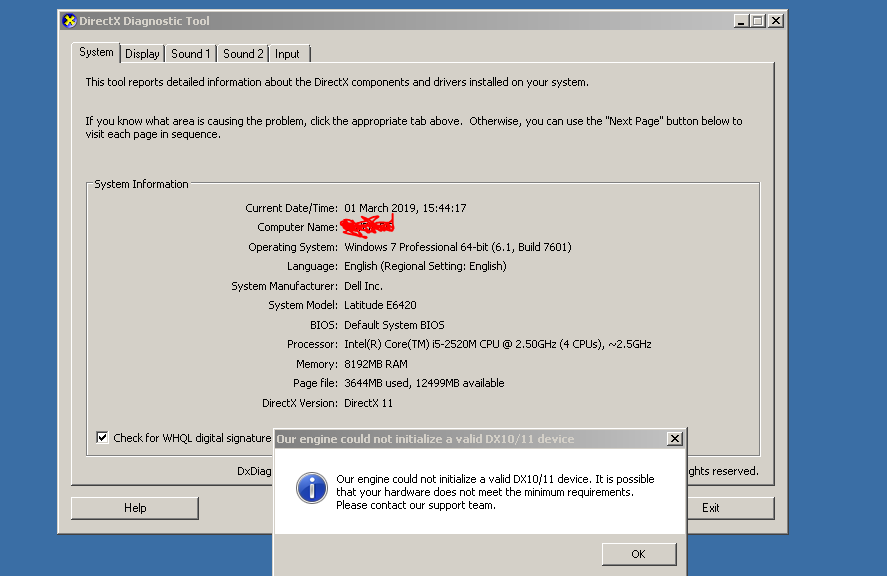Click the Help button
This screenshot has width=887, height=576.
135,508
